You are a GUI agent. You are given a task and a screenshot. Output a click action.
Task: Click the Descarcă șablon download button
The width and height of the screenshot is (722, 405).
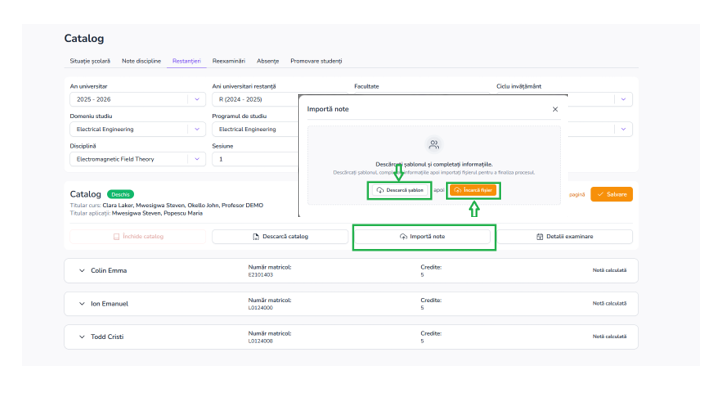point(400,190)
